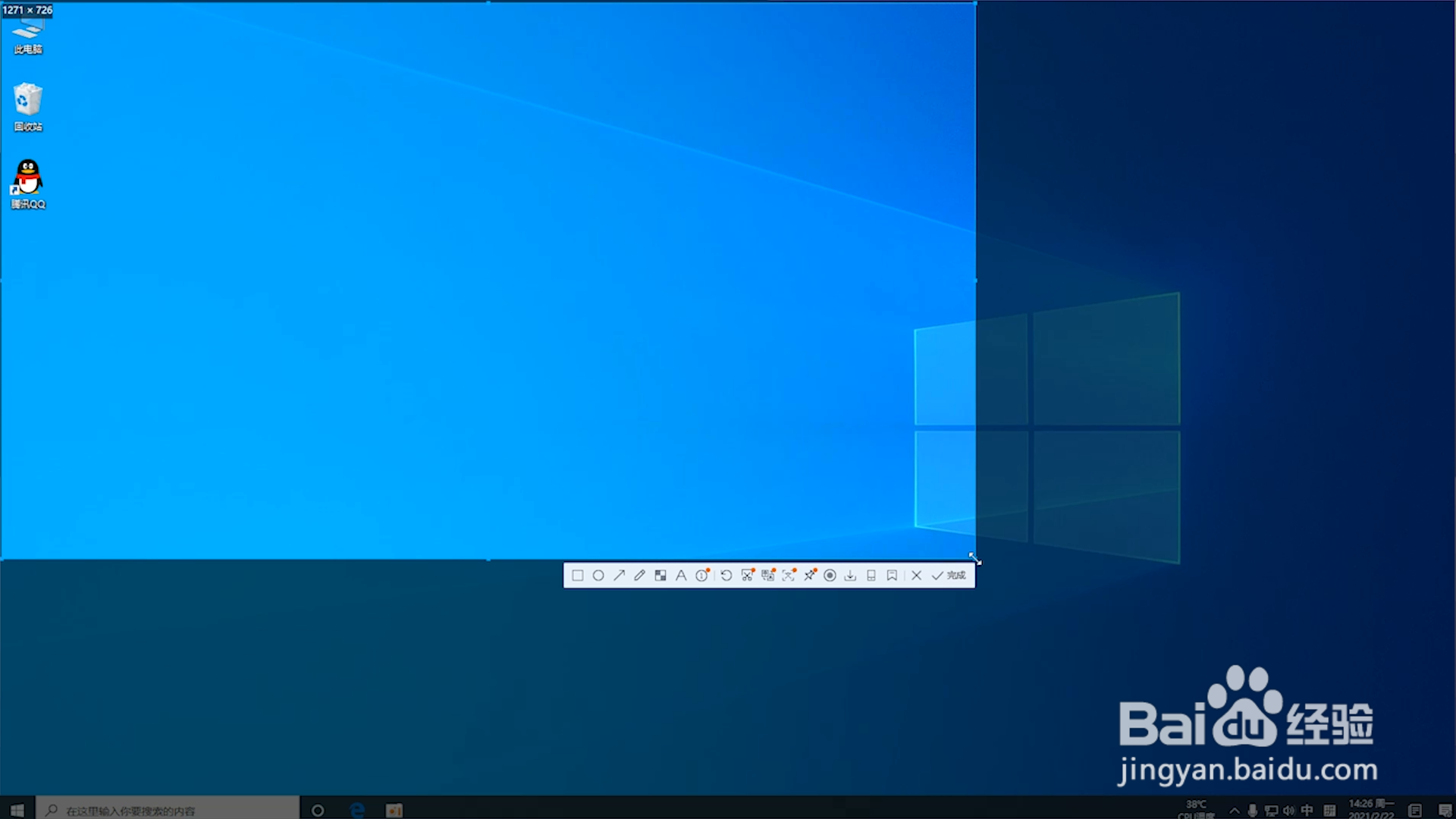Save screenshot with download icon
Viewport: 1456px width, 819px height.
850,576
